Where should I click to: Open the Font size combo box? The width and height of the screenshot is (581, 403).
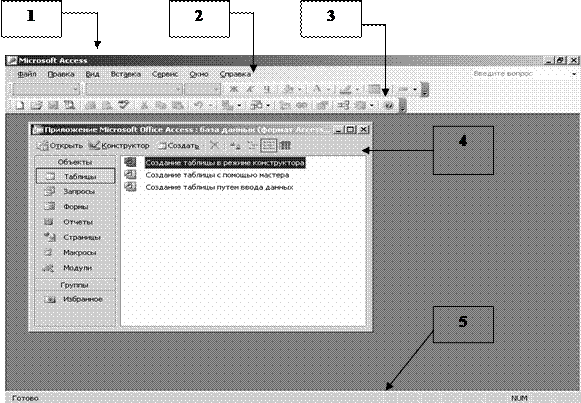pyautogui.click(x=202, y=89)
